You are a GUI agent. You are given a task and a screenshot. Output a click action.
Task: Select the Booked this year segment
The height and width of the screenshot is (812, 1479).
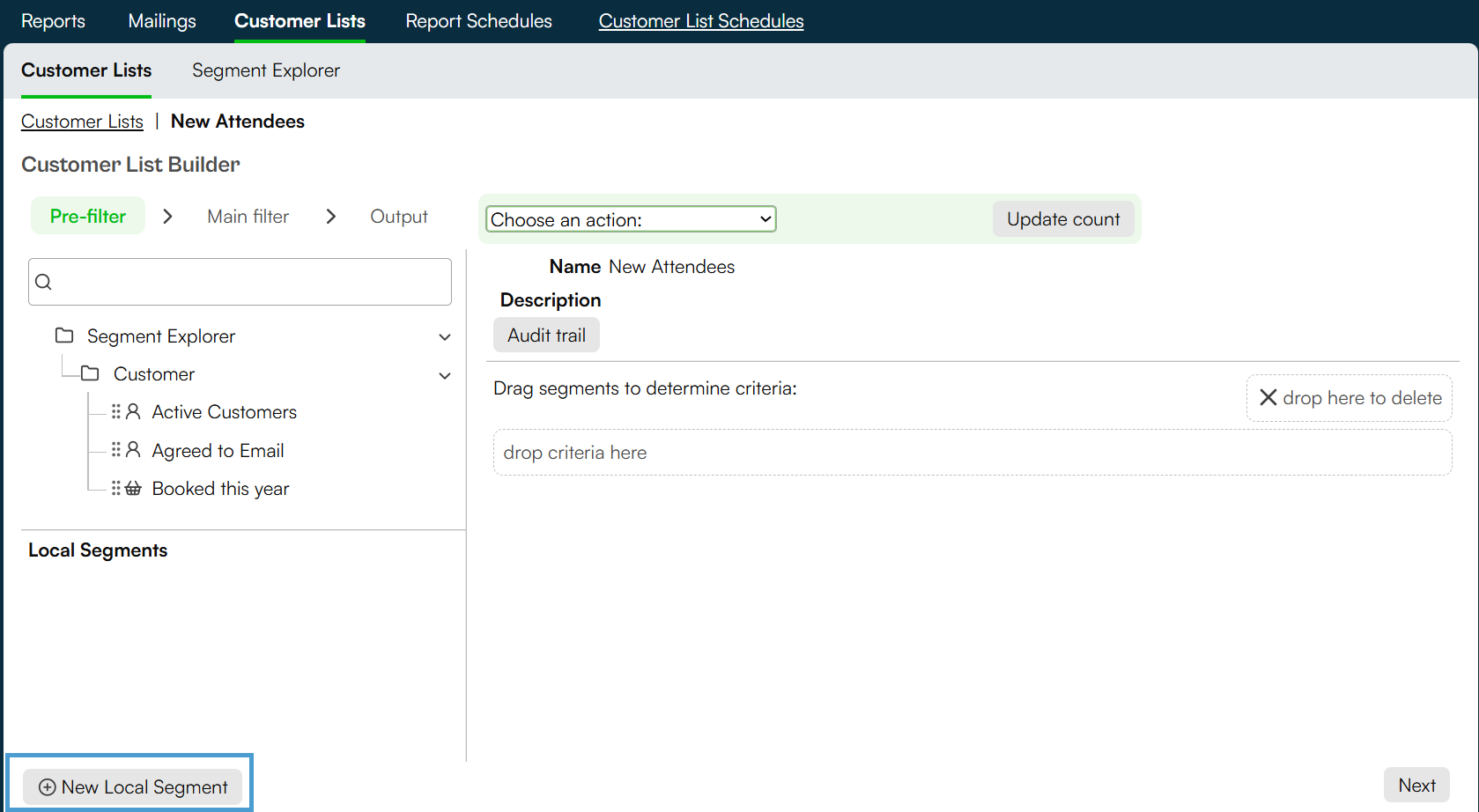[x=220, y=489]
